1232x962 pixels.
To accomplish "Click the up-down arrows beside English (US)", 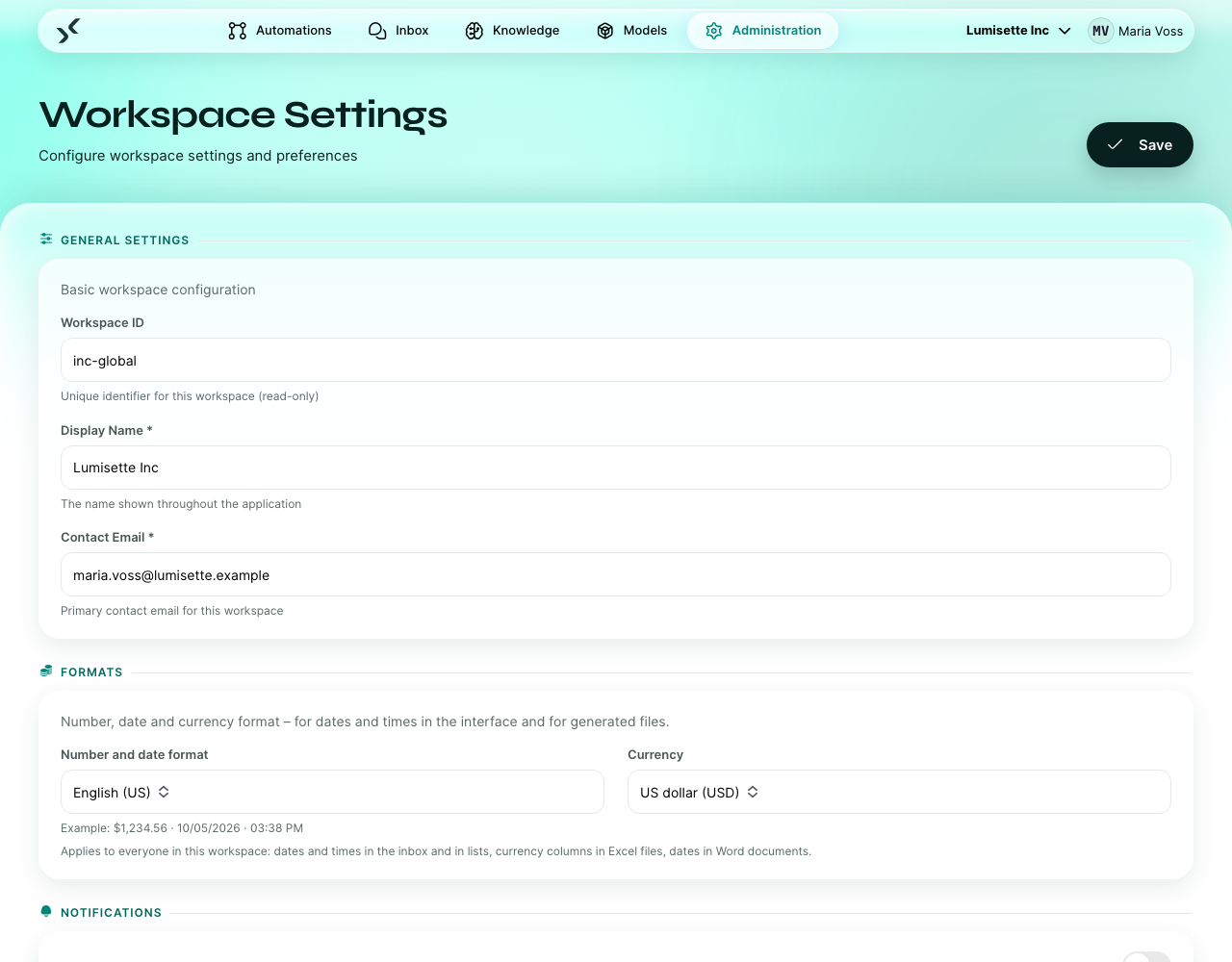I will click(164, 792).
